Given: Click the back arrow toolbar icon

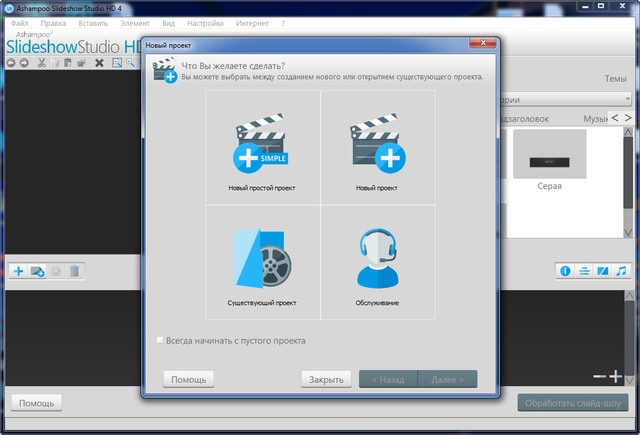Looking at the screenshot, I should click(11, 63).
